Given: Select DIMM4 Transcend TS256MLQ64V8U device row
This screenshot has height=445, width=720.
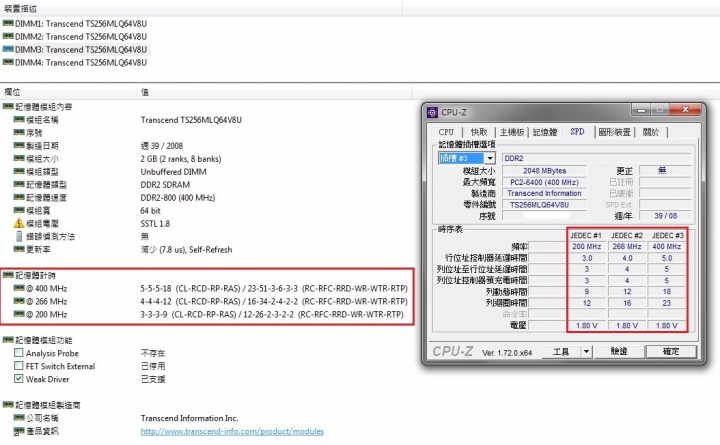Looking at the screenshot, I should [x=75, y=62].
